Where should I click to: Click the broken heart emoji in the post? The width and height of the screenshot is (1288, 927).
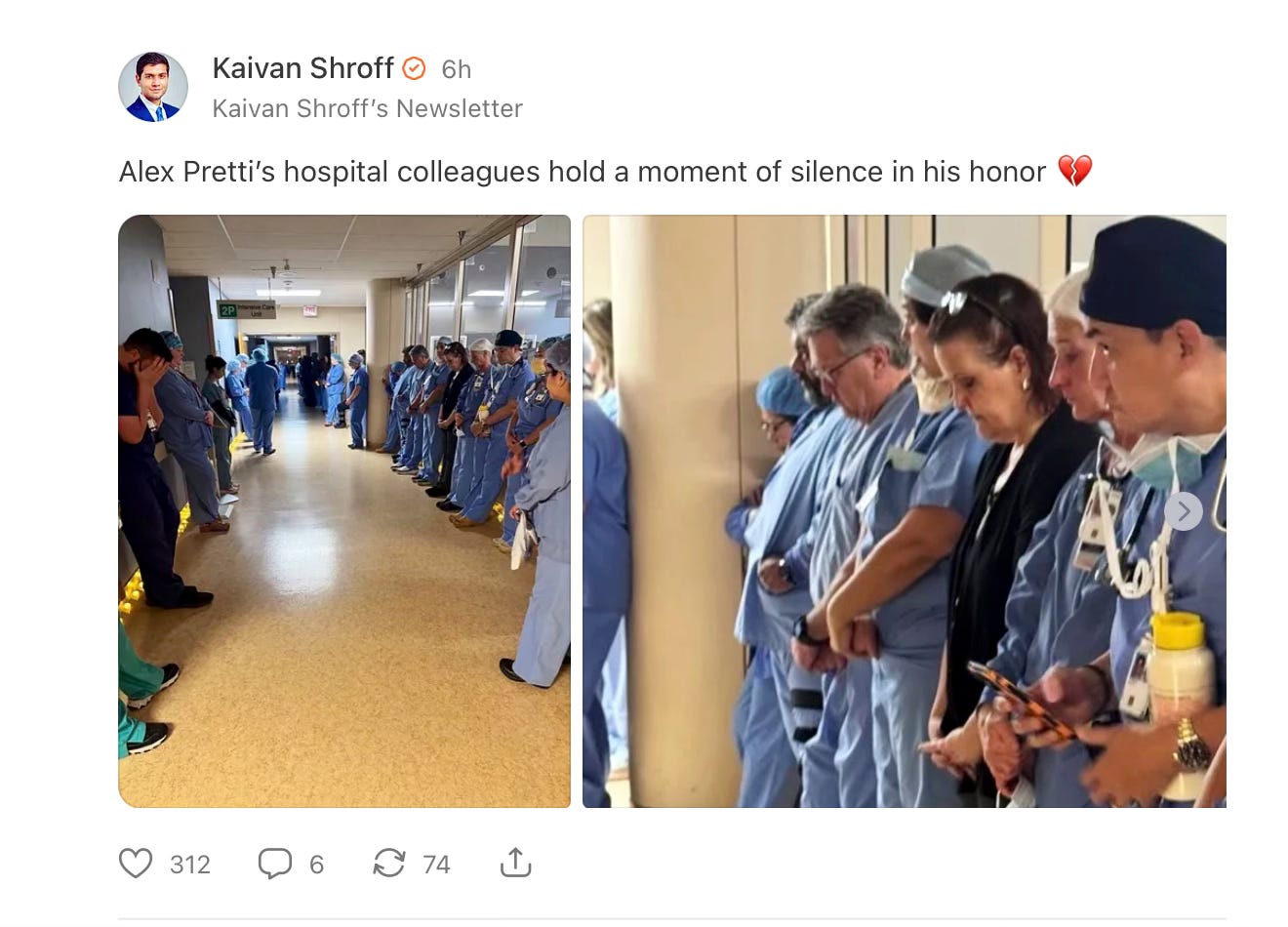pyautogui.click(x=1074, y=171)
